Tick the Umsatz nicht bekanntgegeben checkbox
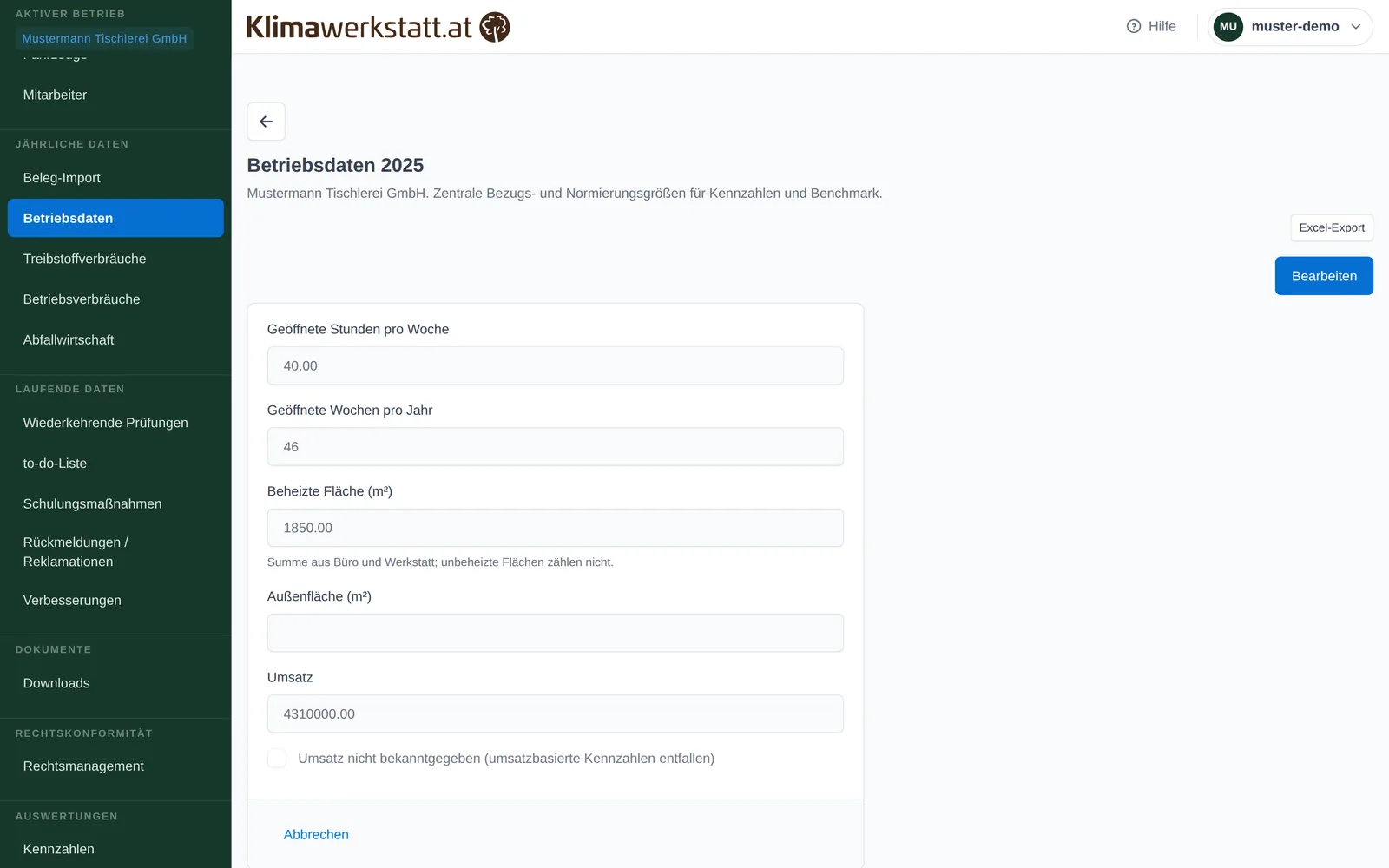 (277, 759)
